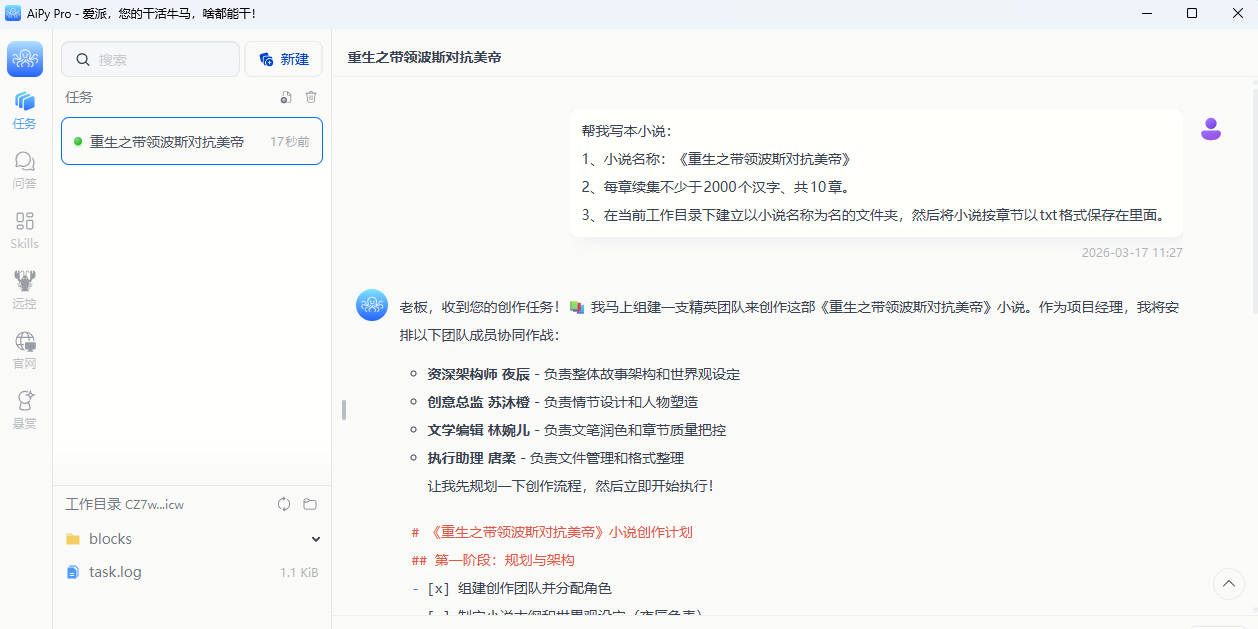1258x629 pixels.
Task: Collapse the chat panel divider handle
Action: [x=343, y=409]
